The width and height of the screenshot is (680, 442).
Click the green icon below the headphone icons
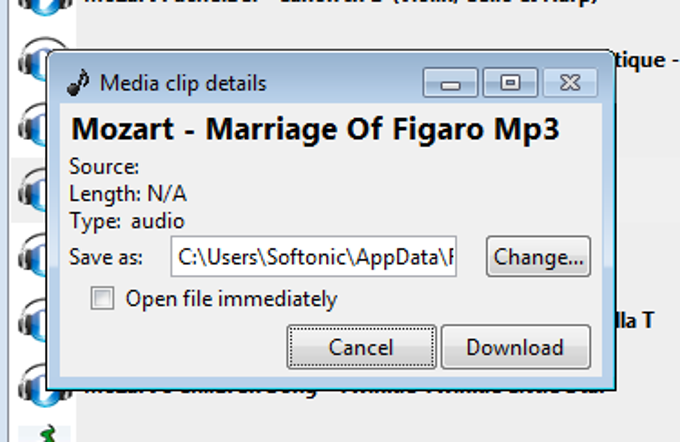click(49, 433)
